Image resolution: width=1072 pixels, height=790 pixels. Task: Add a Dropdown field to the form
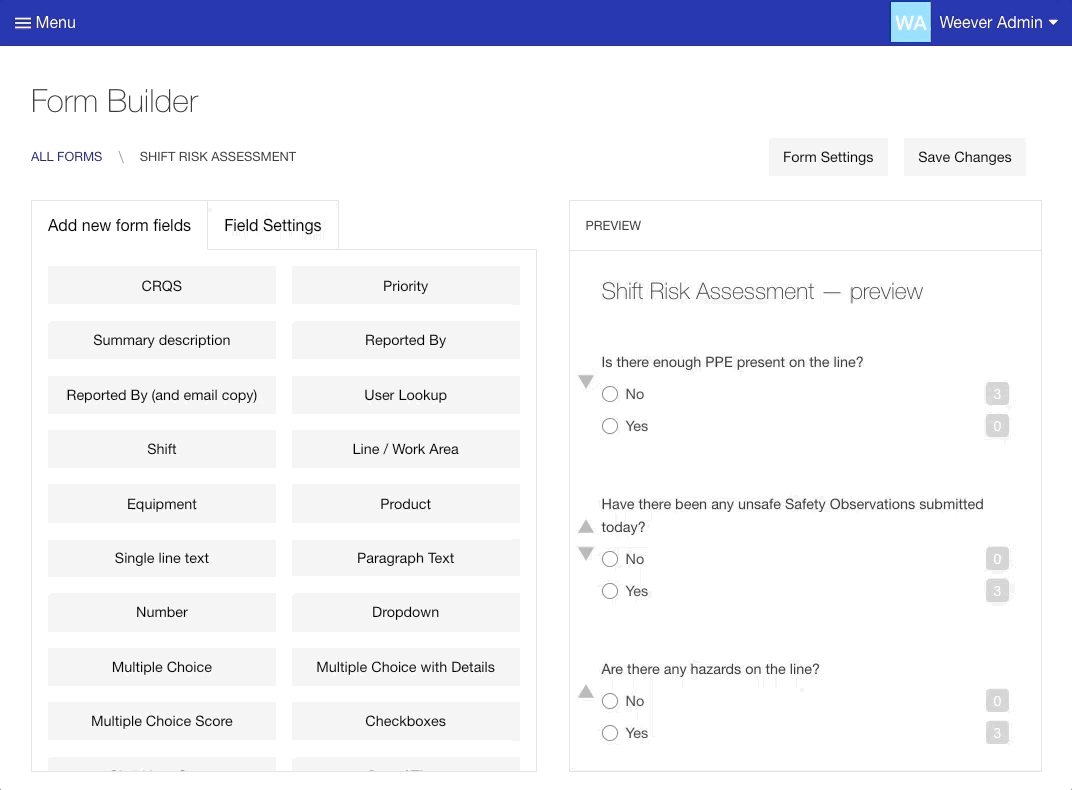click(405, 612)
